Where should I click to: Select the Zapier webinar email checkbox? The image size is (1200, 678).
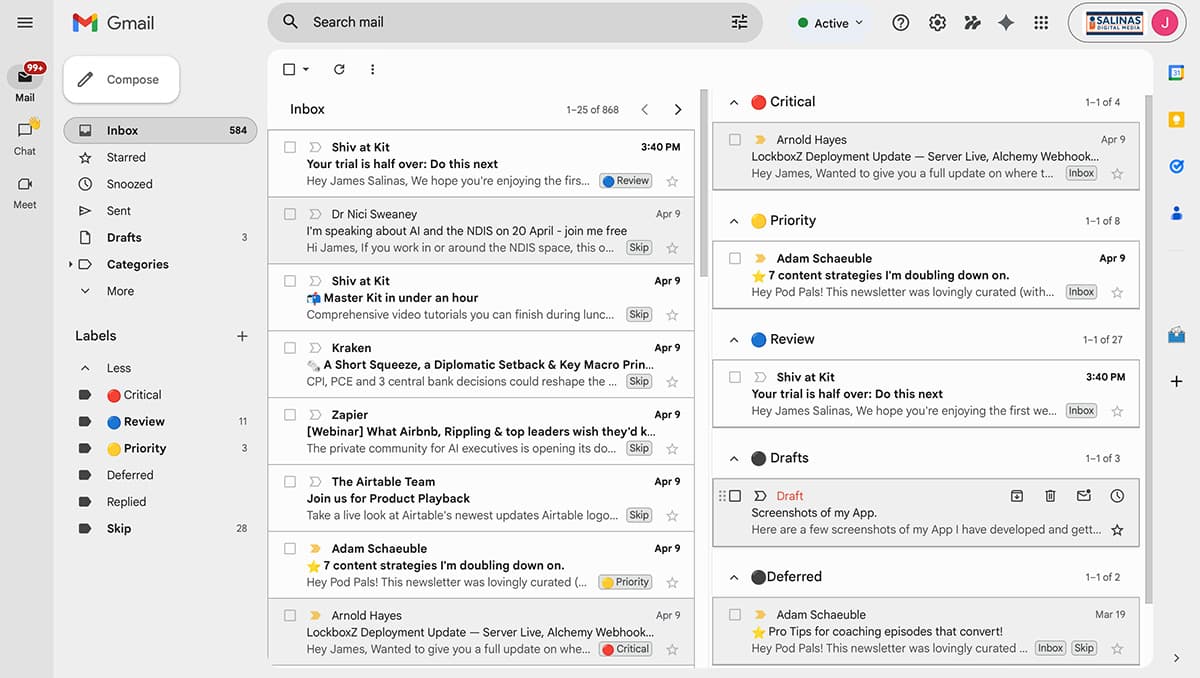point(290,415)
